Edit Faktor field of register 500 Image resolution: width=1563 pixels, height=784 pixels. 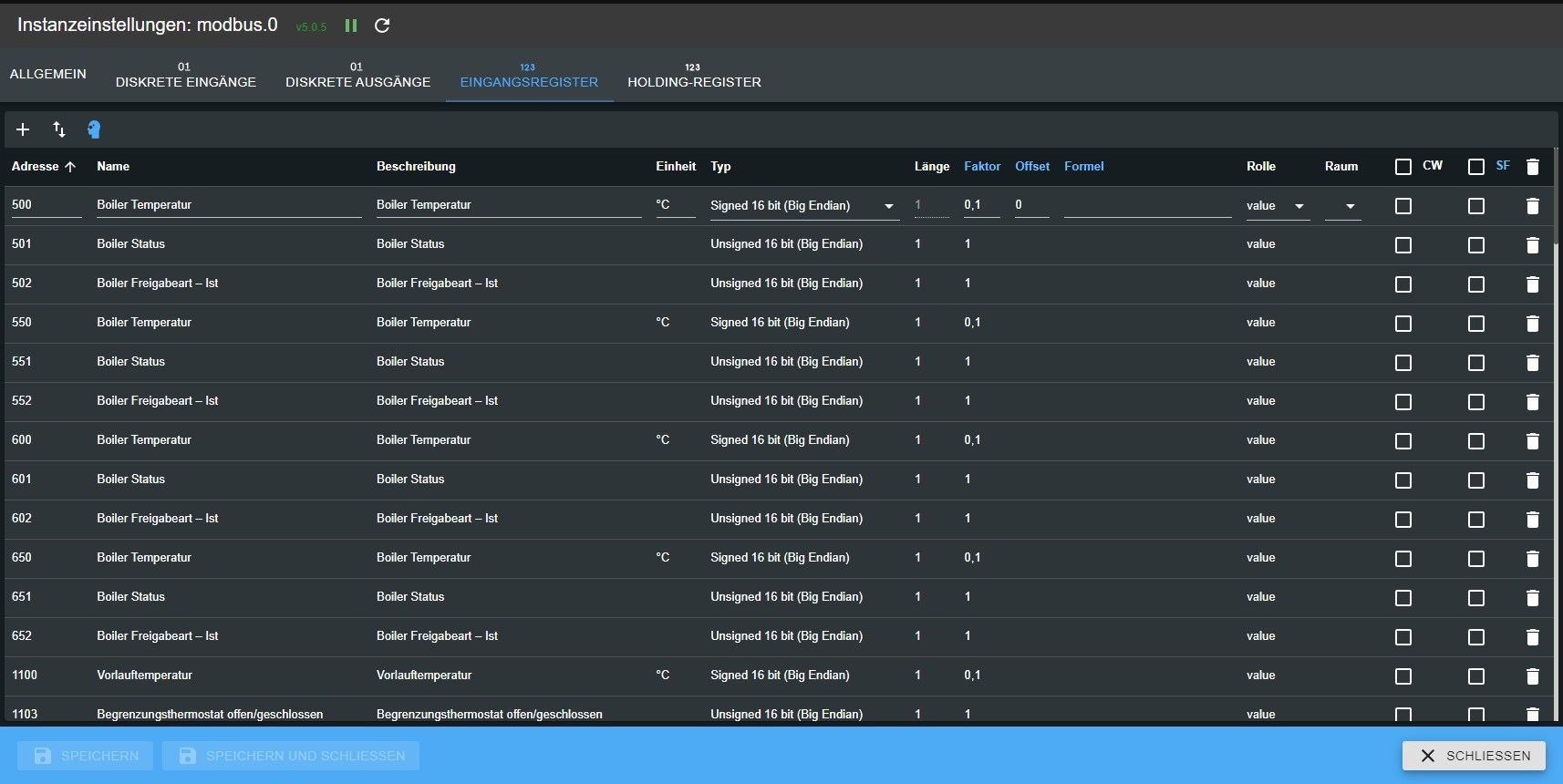981,205
